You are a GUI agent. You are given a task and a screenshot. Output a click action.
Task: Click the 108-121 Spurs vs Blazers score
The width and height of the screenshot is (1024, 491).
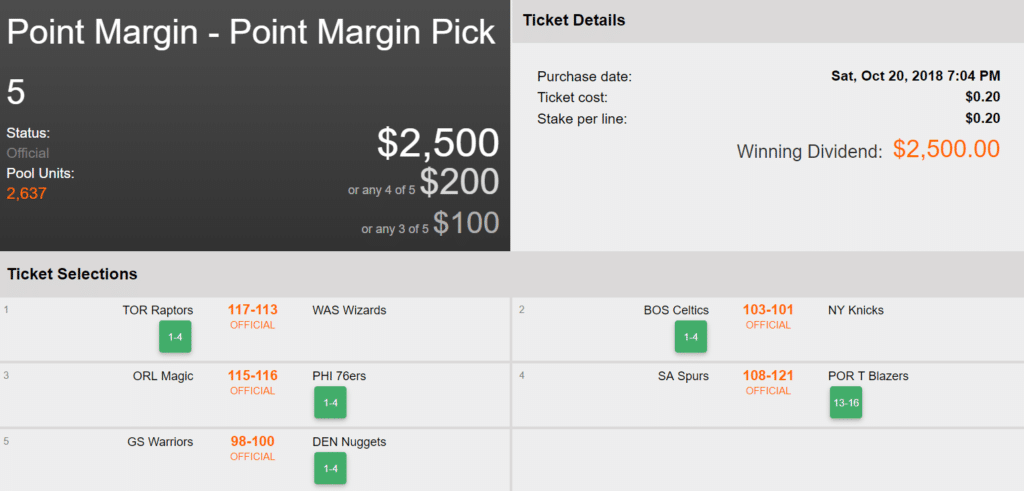tap(768, 376)
